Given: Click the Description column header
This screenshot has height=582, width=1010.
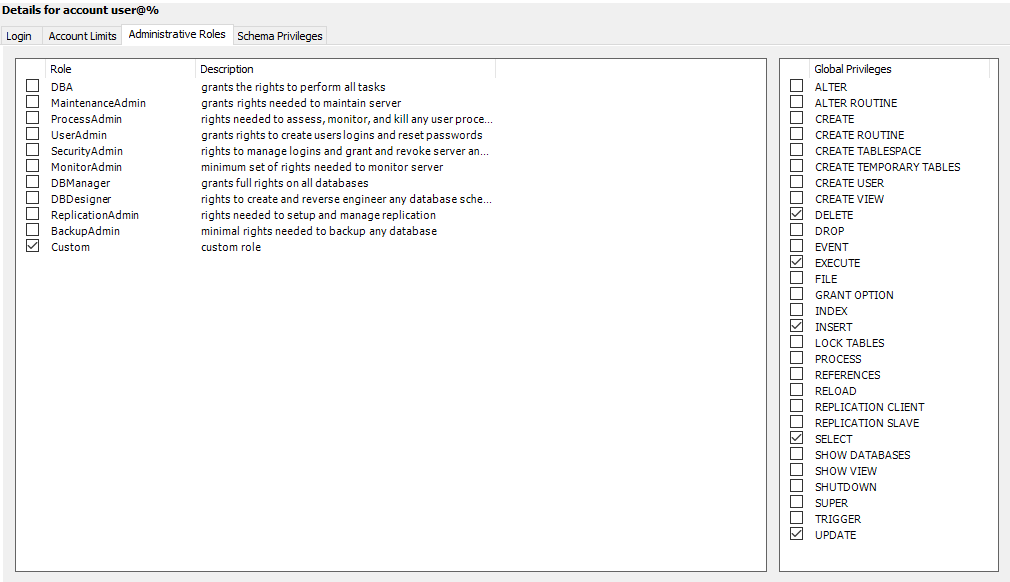Looking at the screenshot, I should (x=345, y=69).
